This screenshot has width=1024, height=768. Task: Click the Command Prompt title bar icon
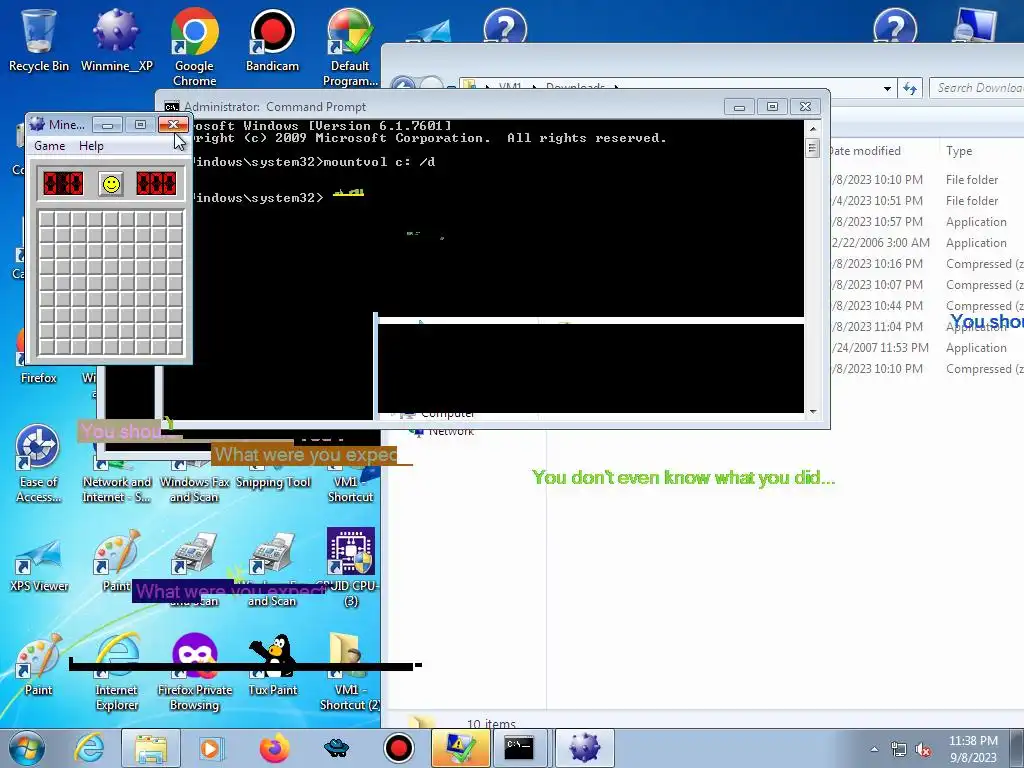tap(172, 106)
